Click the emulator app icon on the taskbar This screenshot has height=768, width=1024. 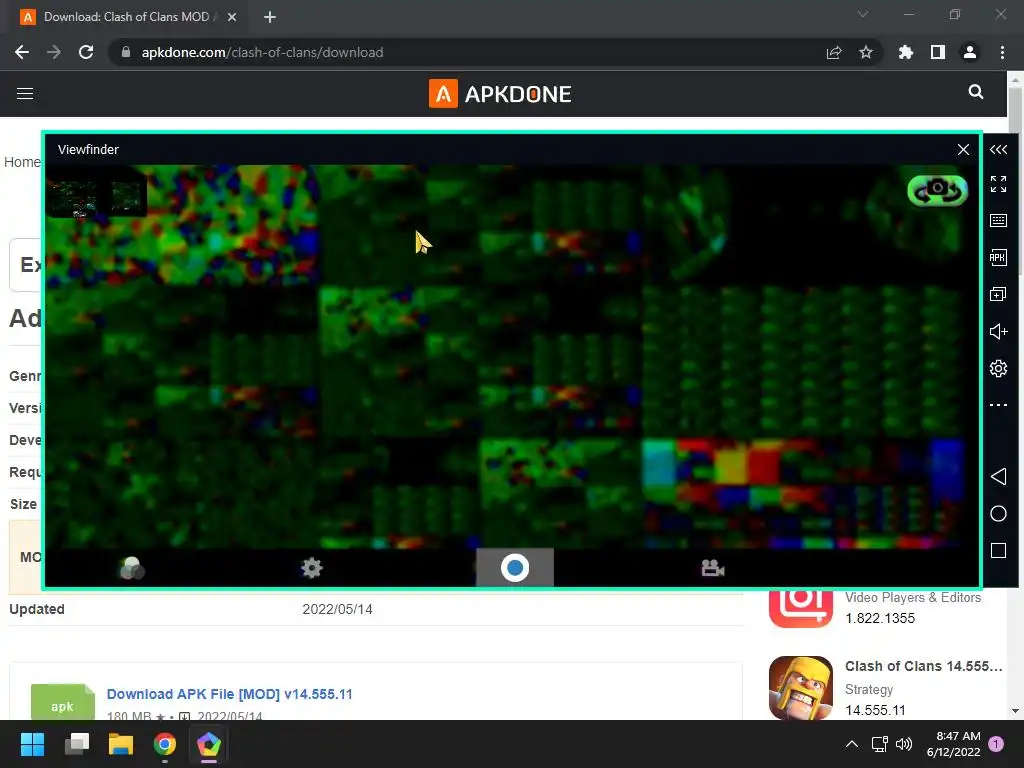(209, 744)
